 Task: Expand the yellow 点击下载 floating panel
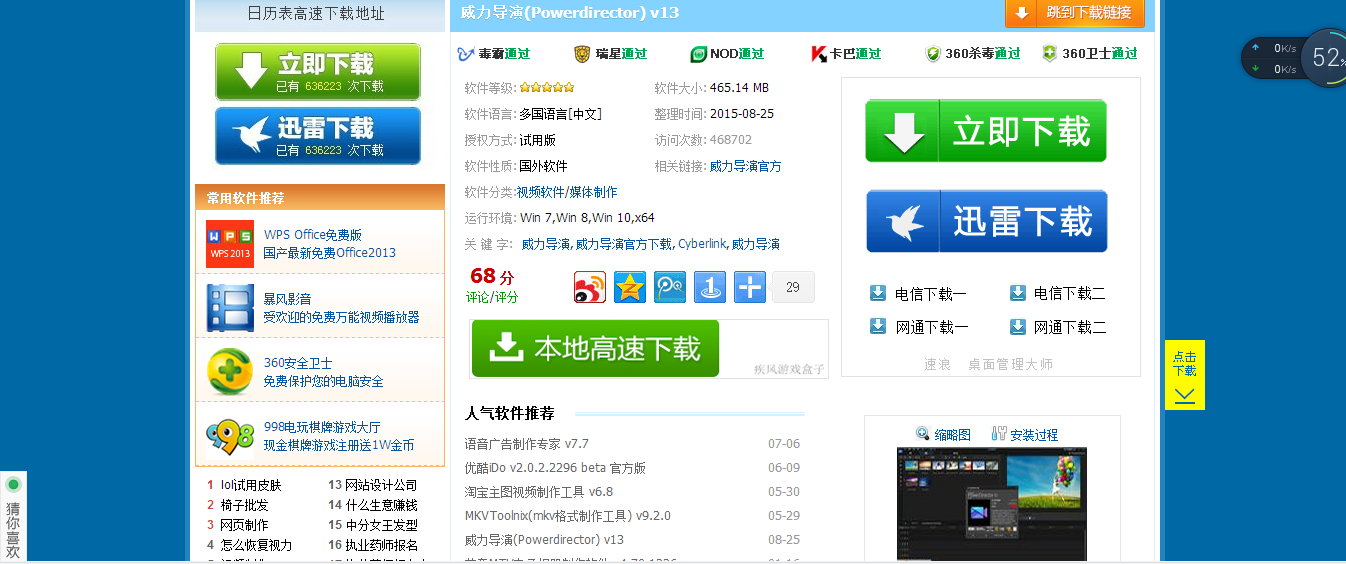click(x=1185, y=375)
